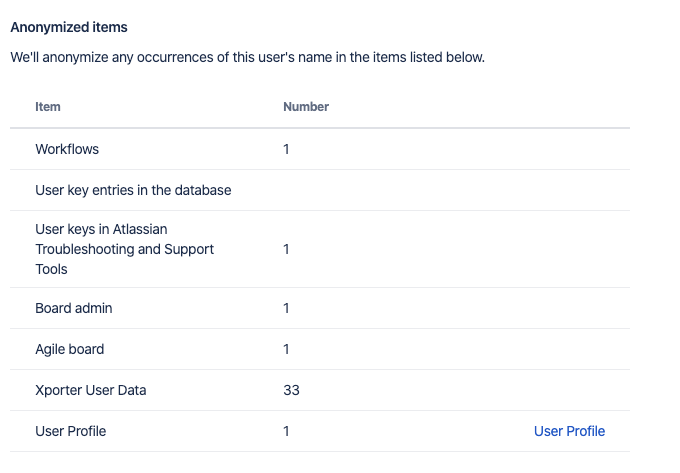The width and height of the screenshot is (680, 473).
Task: Click the Support Tools text line
Action: click(x=51, y=269)
